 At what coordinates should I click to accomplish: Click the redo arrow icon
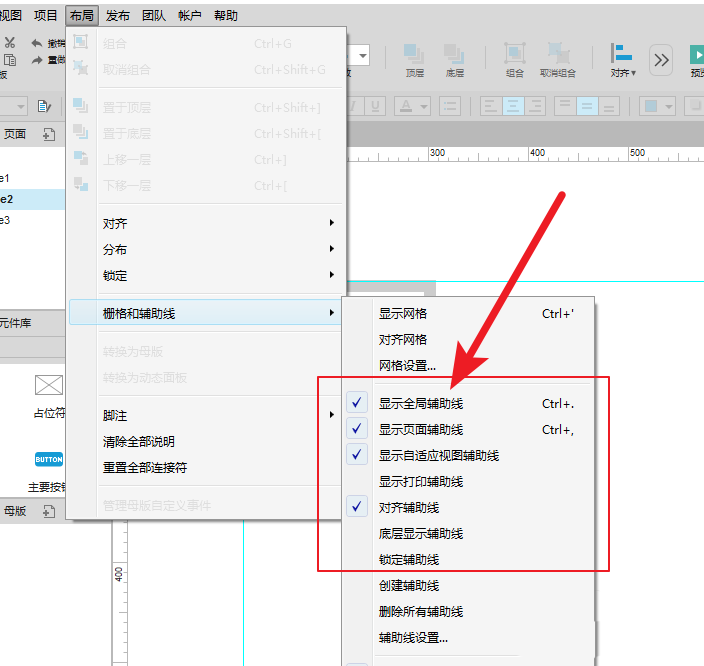(x=37, y=60)
